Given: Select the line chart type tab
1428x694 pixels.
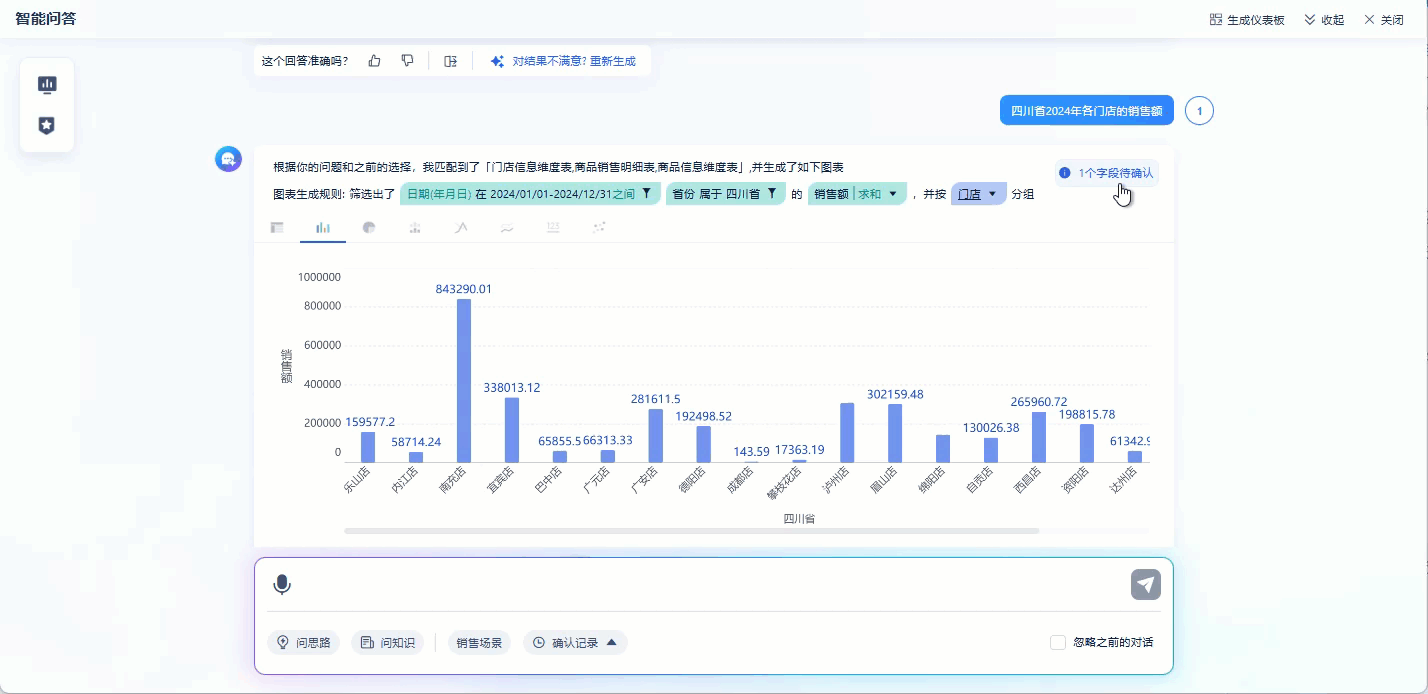Looking at the screenshot, I should 461,227.
